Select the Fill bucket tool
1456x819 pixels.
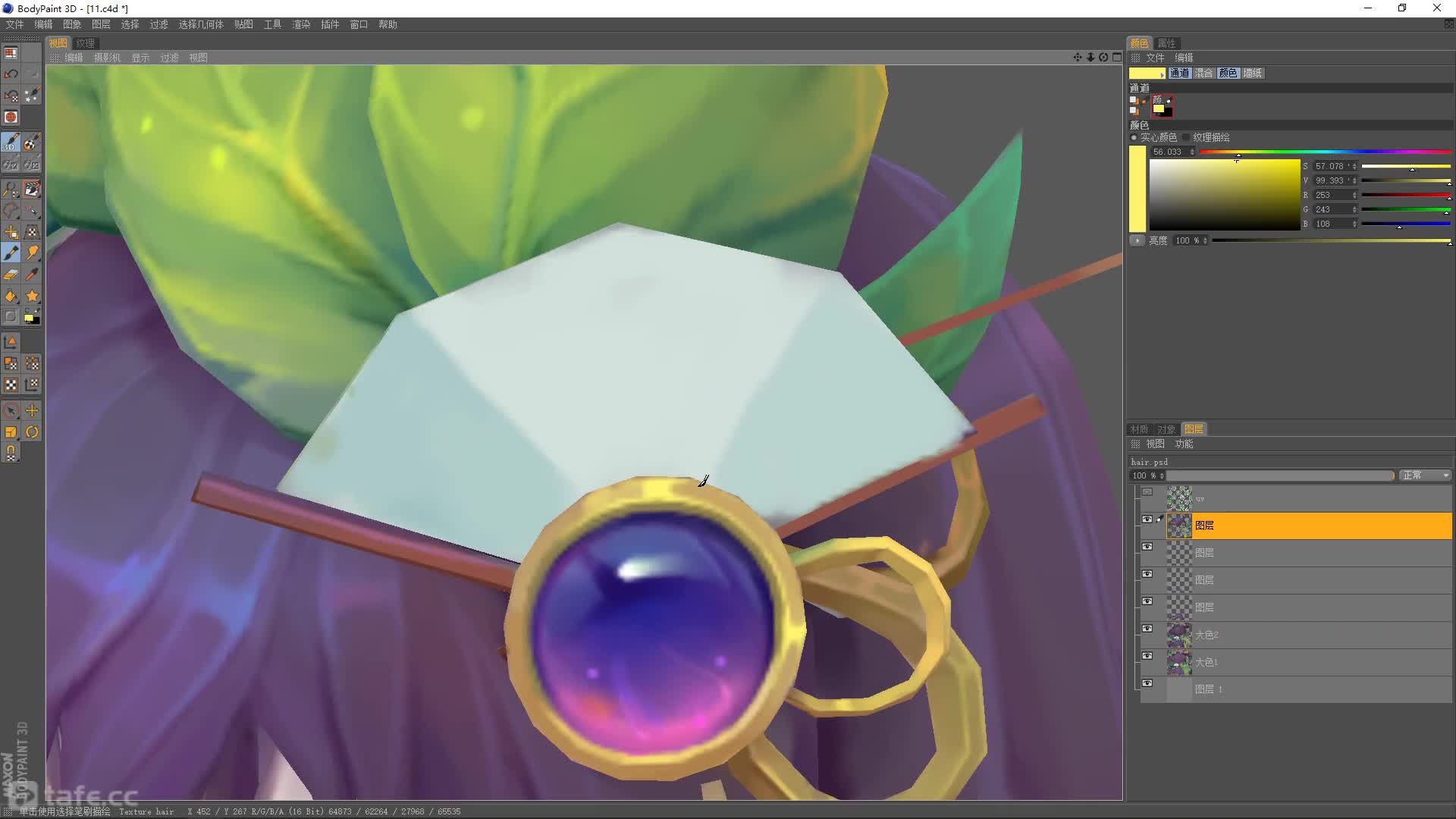(11, 296)
